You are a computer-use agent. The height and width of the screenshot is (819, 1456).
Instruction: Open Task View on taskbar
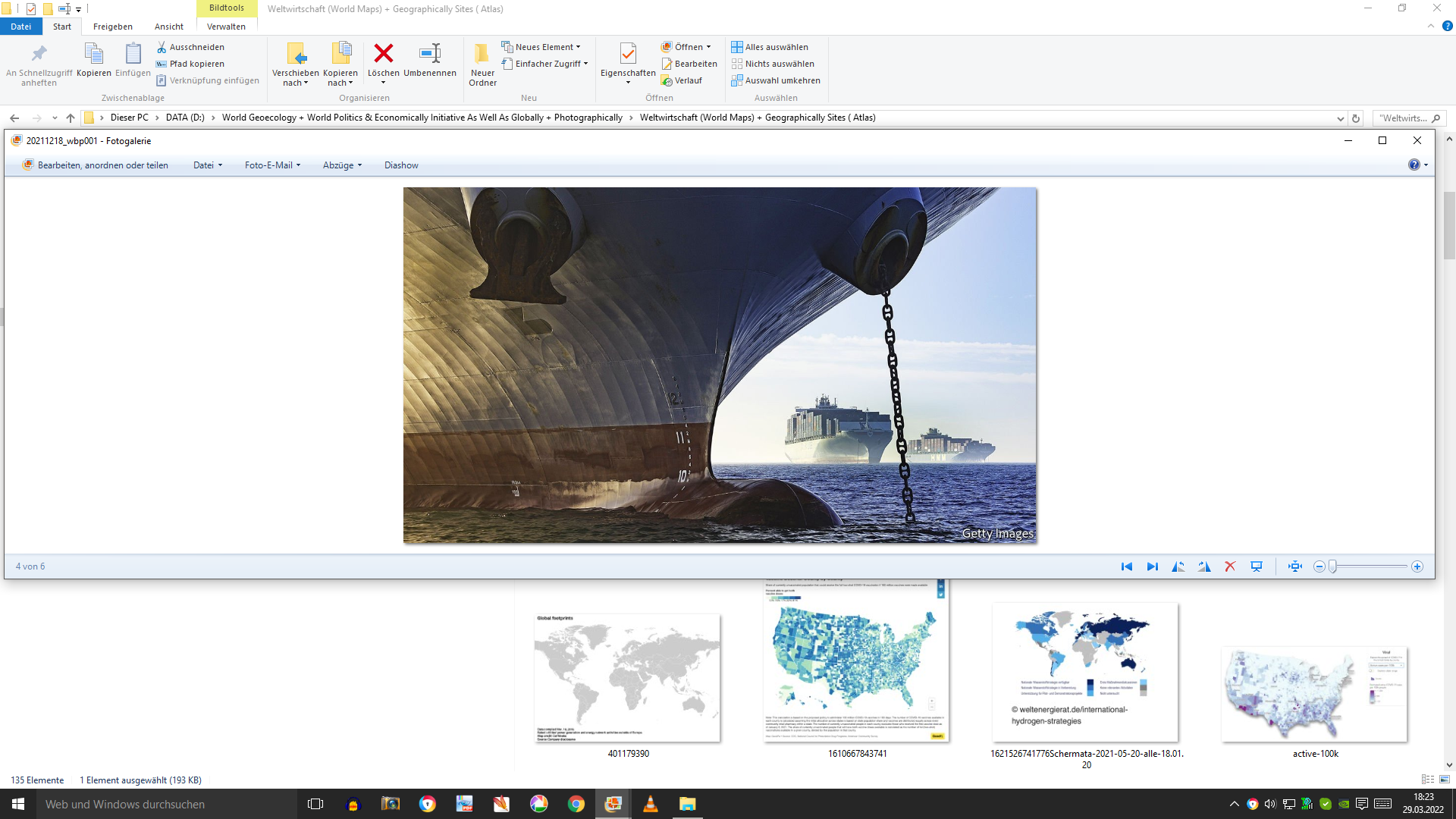click(x=315, y=804)
